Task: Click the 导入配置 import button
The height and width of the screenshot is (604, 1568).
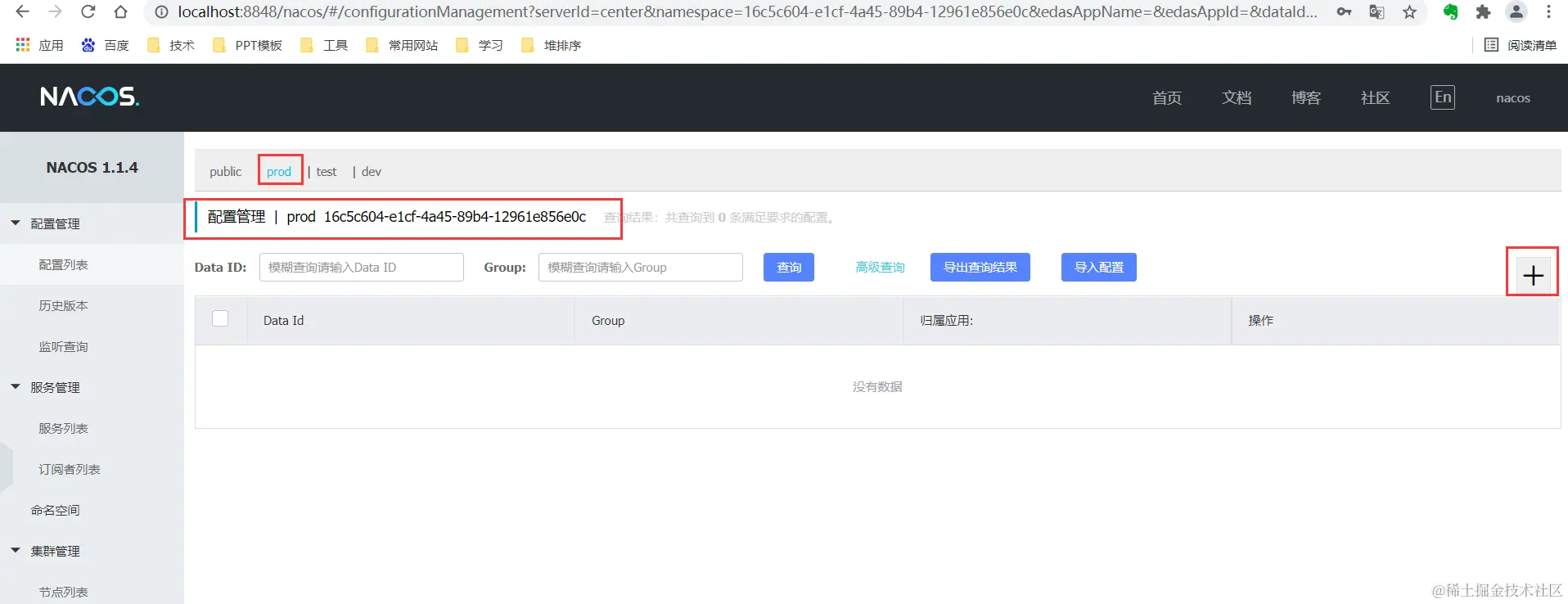Action: pos(1099,267)
